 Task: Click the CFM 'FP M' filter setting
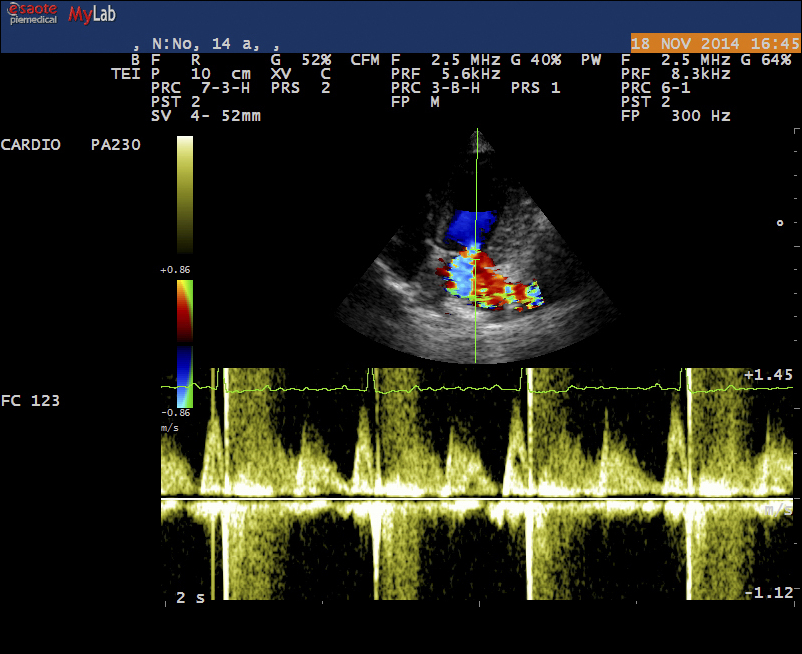coord(415,102)
